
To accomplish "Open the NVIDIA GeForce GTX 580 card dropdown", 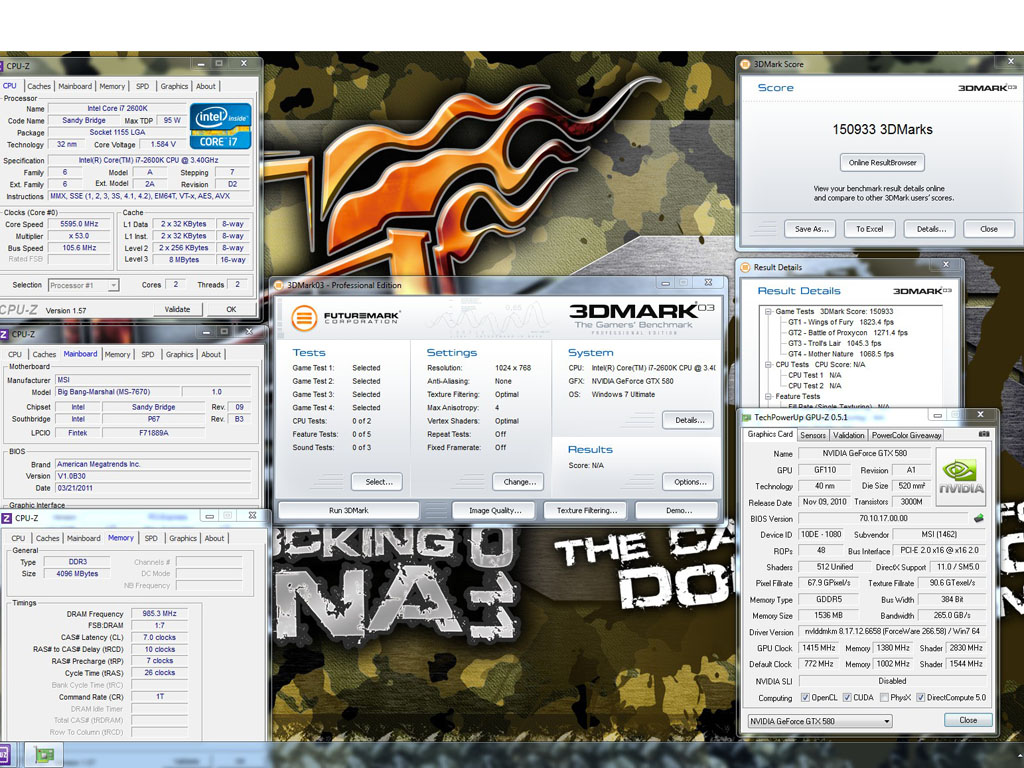I will tap(820, 721).
